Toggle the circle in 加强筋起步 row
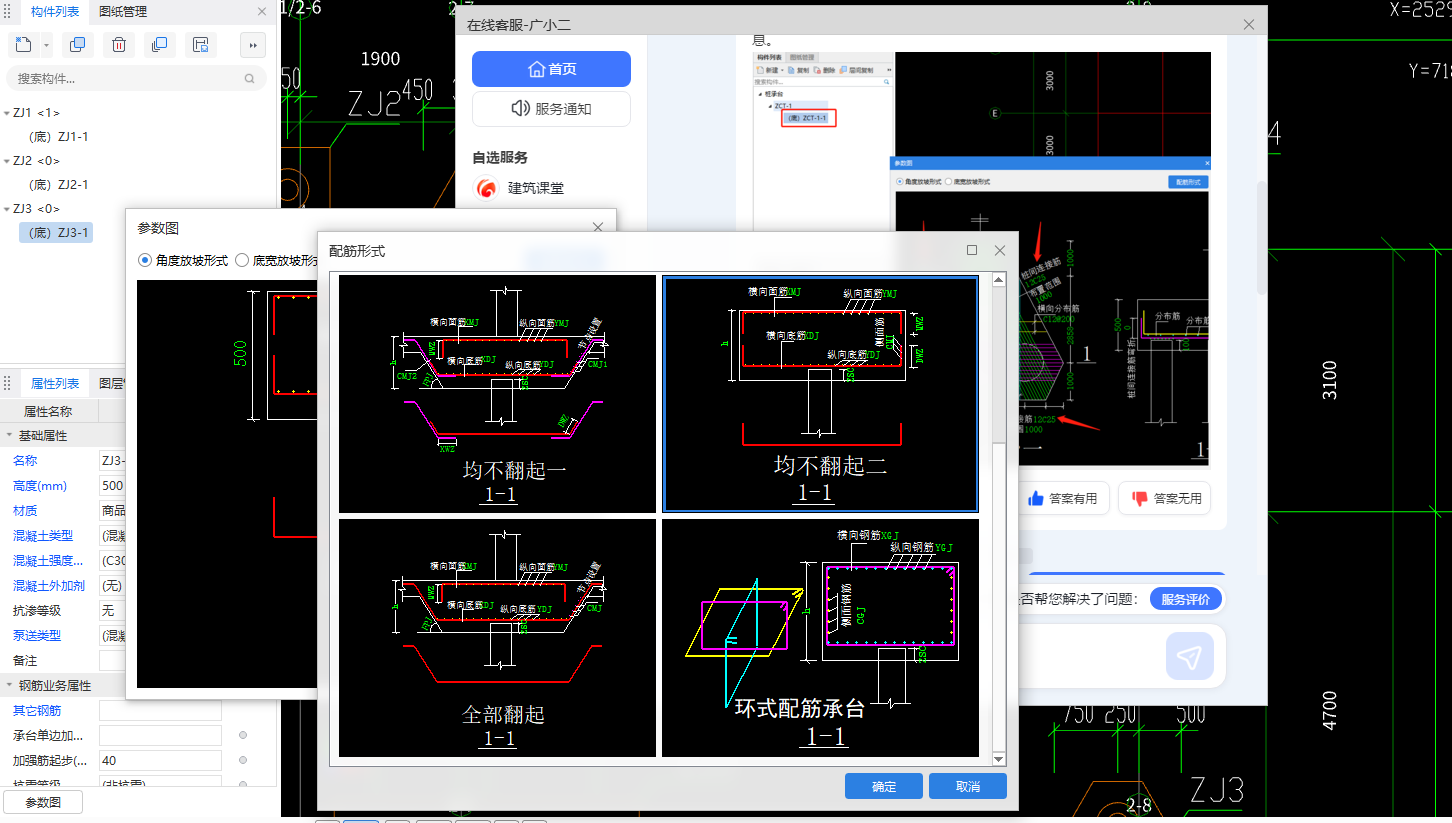 [x=243, y=760]
